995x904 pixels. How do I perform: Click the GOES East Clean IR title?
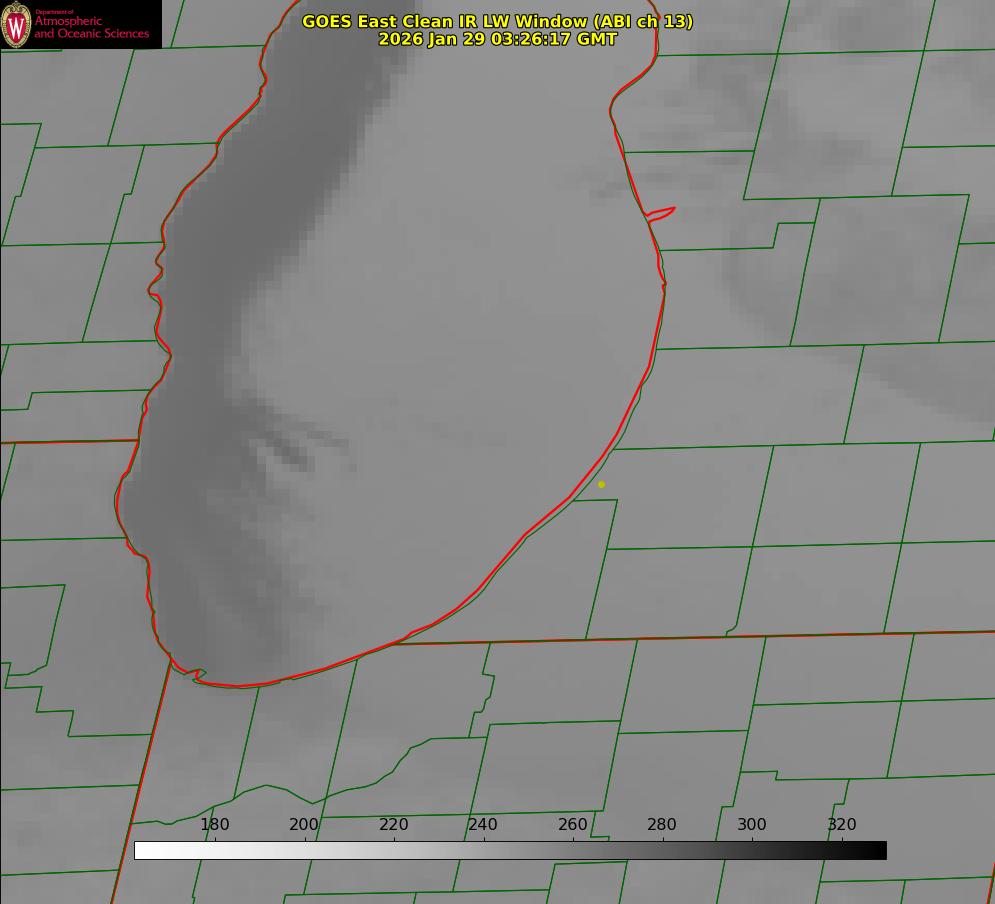click(497, 21)
